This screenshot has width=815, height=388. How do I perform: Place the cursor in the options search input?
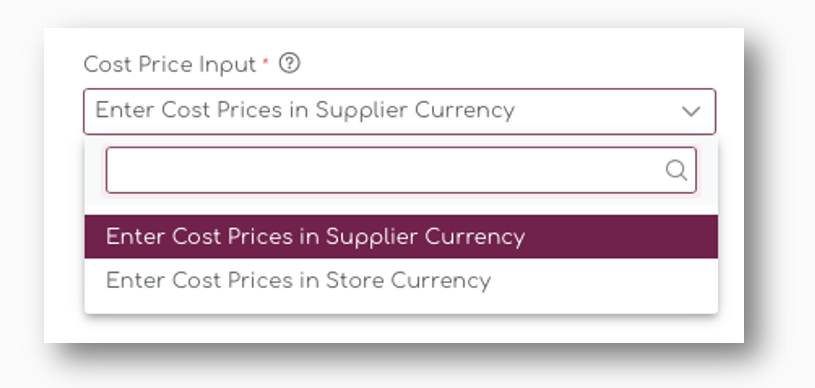click(401, 170)
